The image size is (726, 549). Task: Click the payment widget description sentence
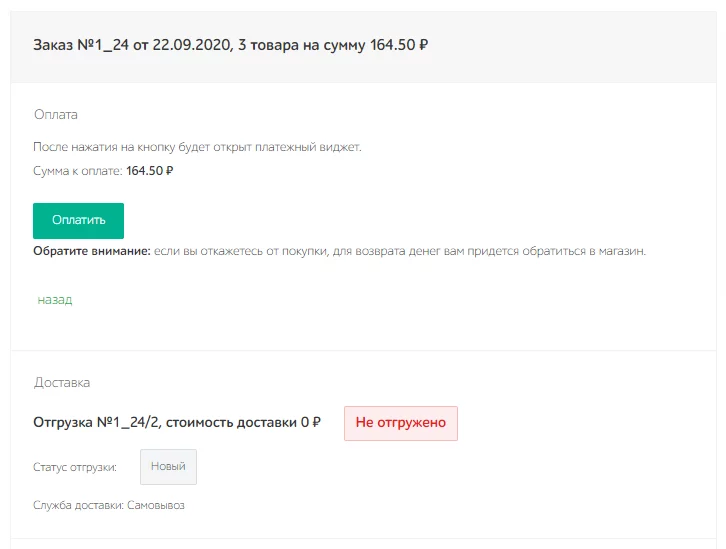[x=197, y=147]
